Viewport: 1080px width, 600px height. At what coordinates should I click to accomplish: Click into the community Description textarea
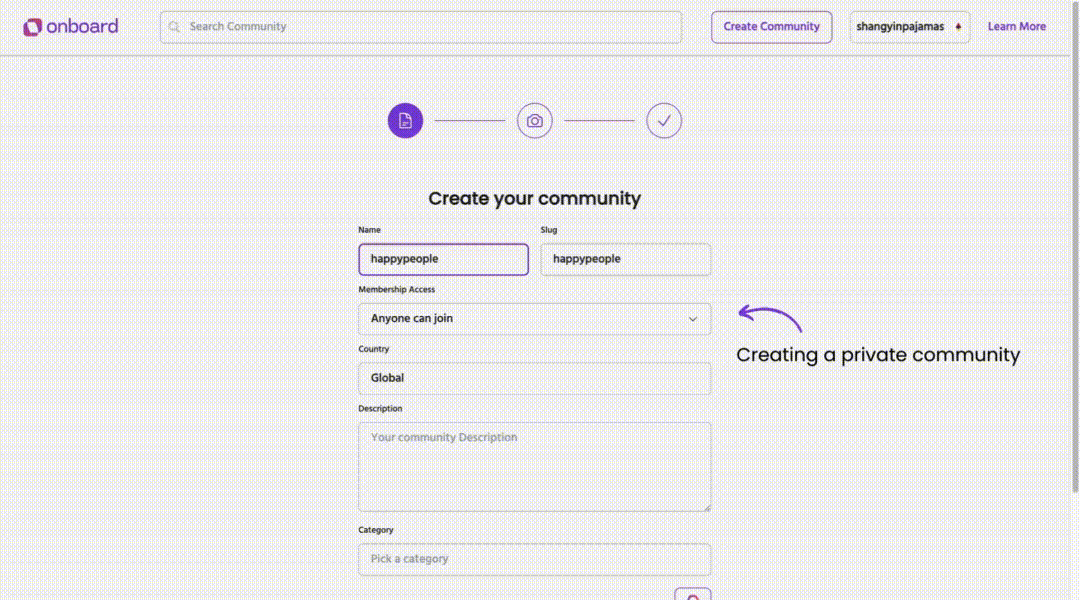534,466
